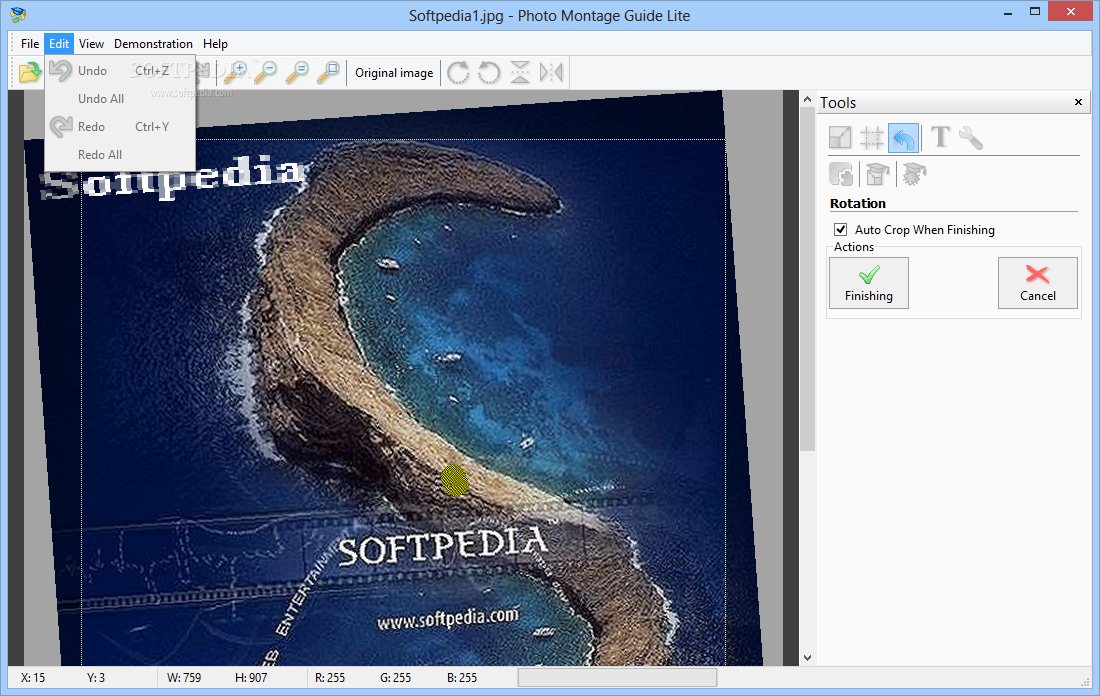The width and height of the screenshot is (1100, 696).
Task: Select the Text tool
Action: [940, 137]
